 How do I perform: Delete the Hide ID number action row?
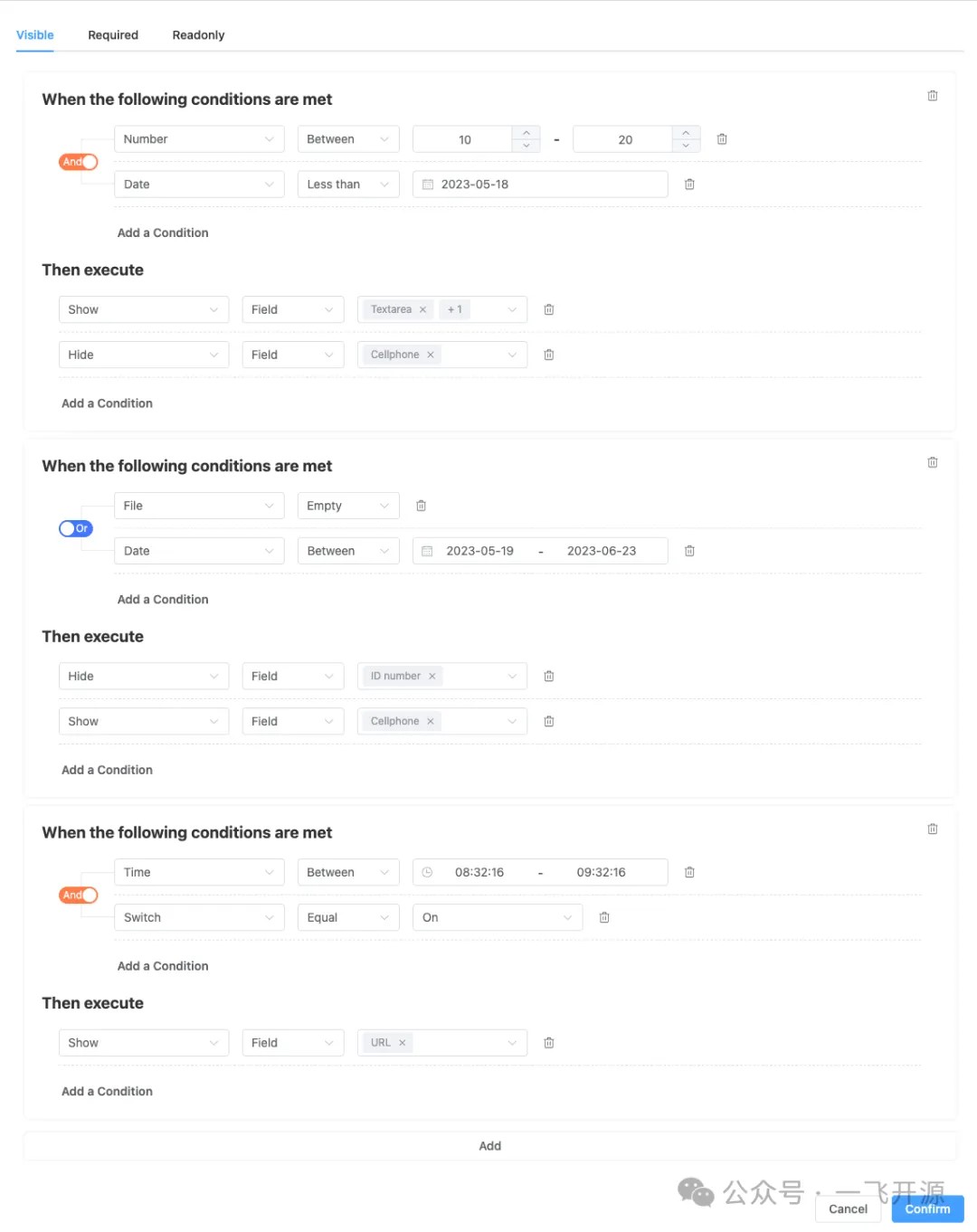[548, 676]
